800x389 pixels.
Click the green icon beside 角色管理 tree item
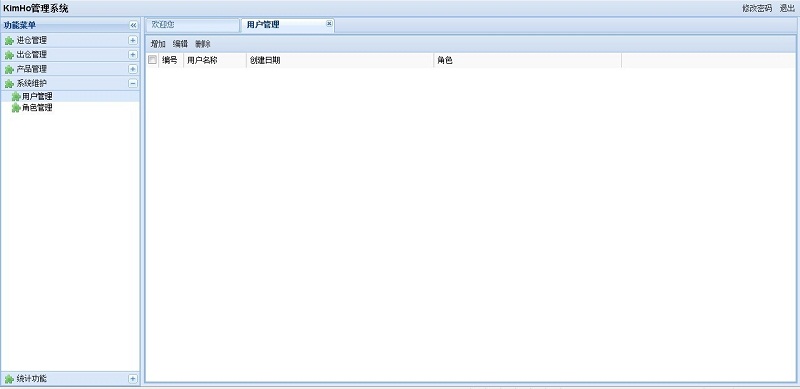(16, 108)
